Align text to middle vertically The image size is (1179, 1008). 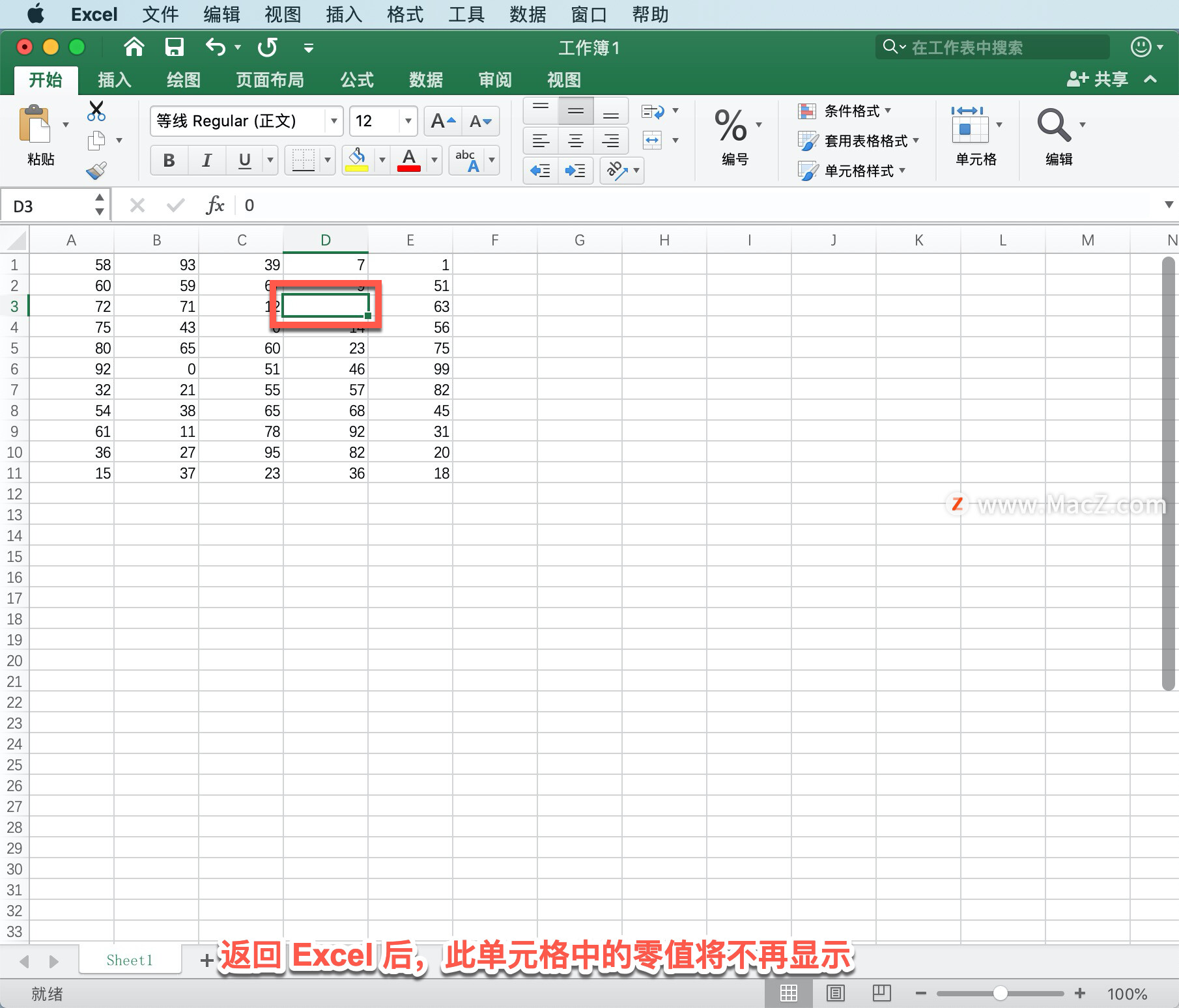pyautogui.click(x=575, y=111)
